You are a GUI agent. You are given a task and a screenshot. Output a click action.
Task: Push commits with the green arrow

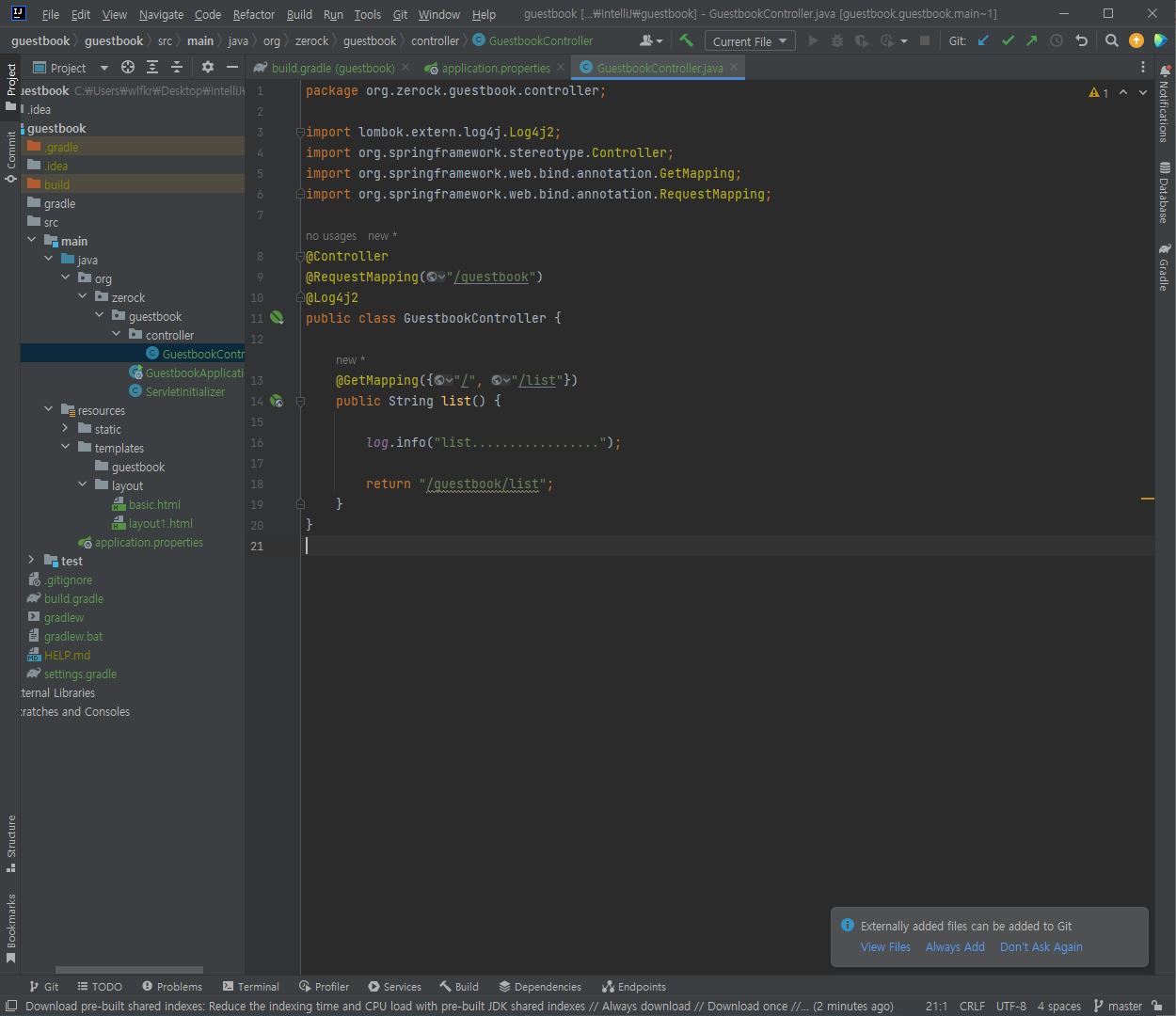[1032, 40]
